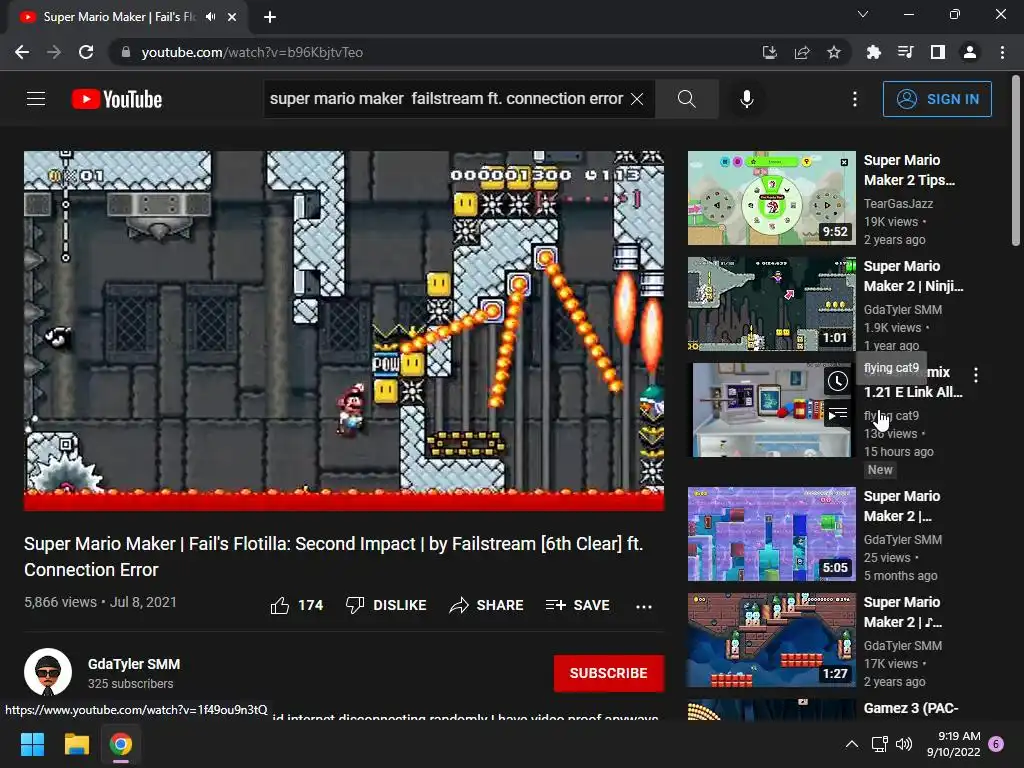Screen dimensions: 1024x768
Task: Click inside the video player
Action: (x=344, y=331)
